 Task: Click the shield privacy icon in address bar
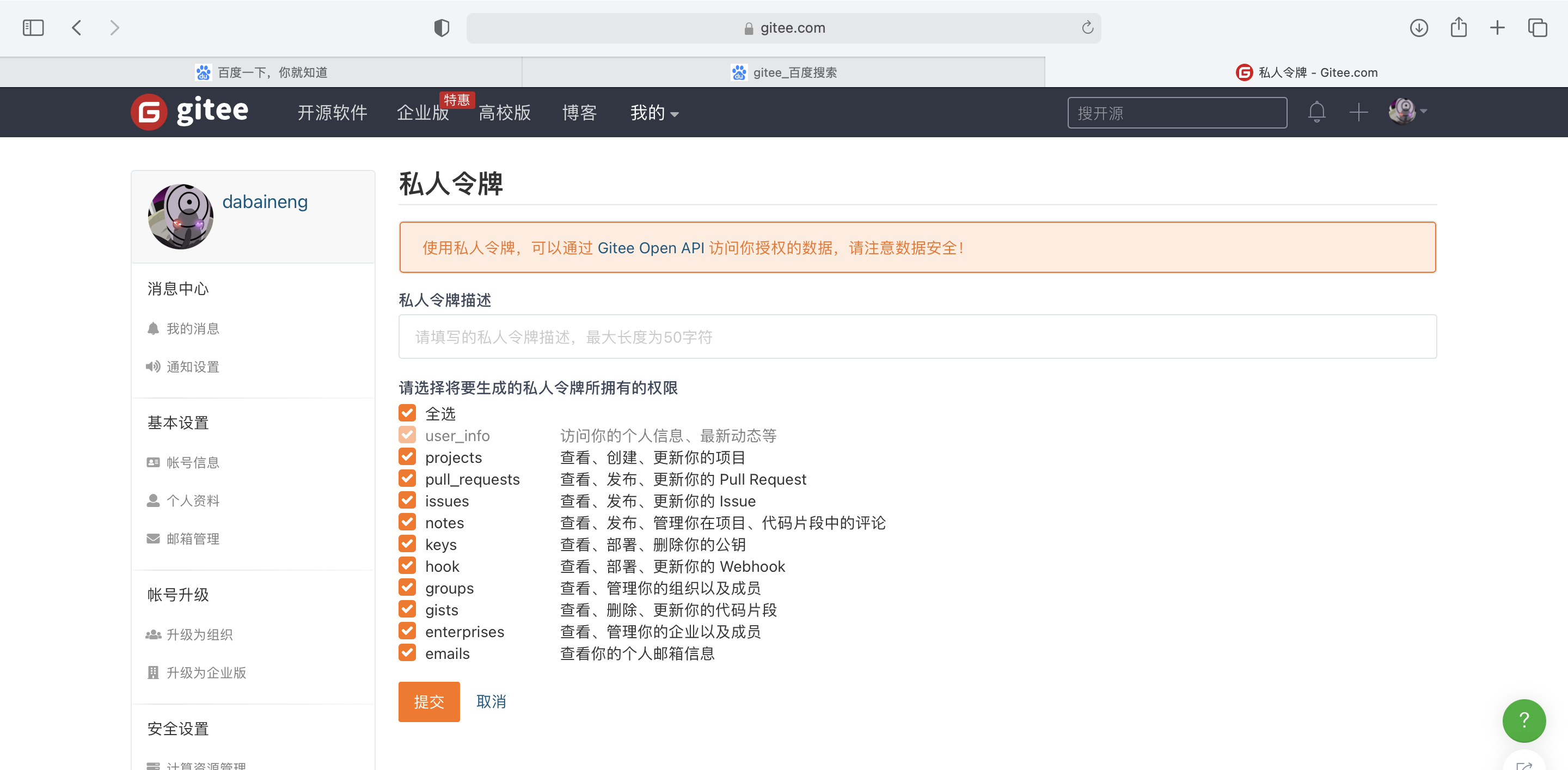click(x=443, y=27)
